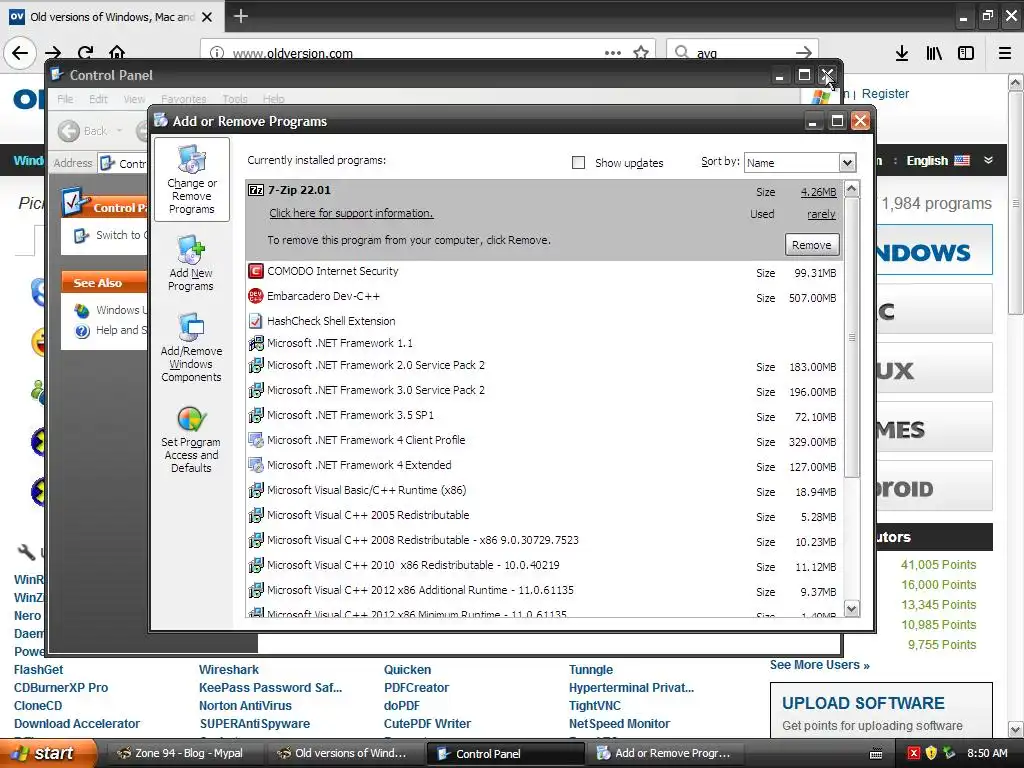Click the HashCheck Shell Extension icon
1024x768 pixels.
[x=256, y=321]
